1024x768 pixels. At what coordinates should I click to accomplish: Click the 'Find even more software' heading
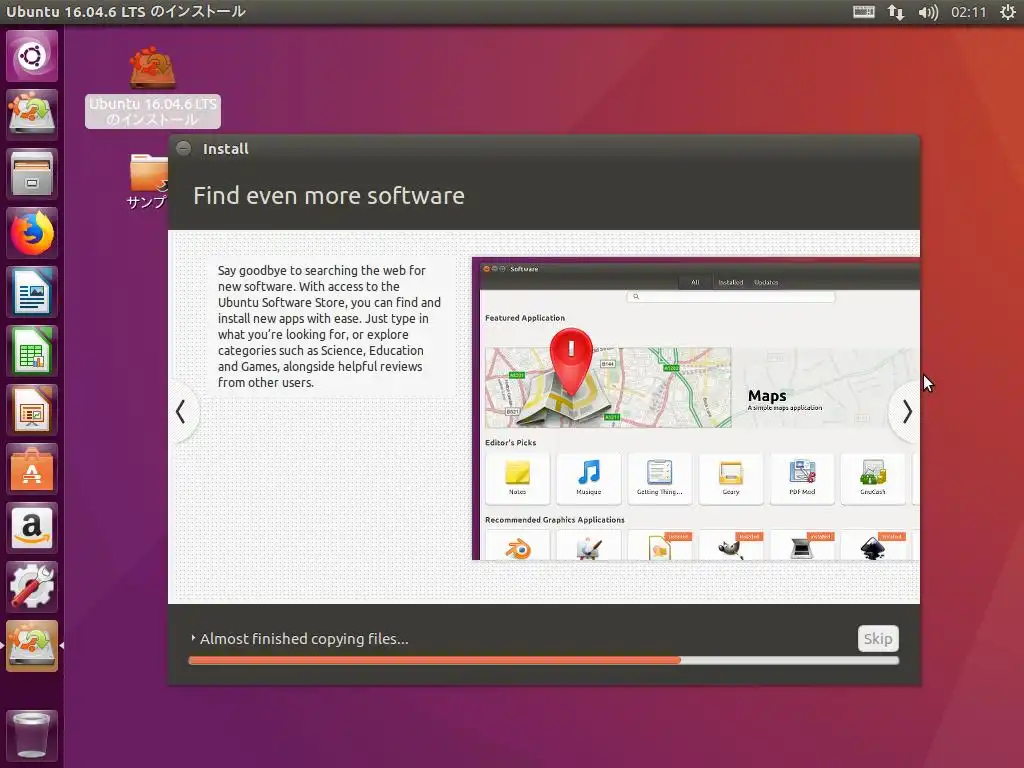pos(328,196)
